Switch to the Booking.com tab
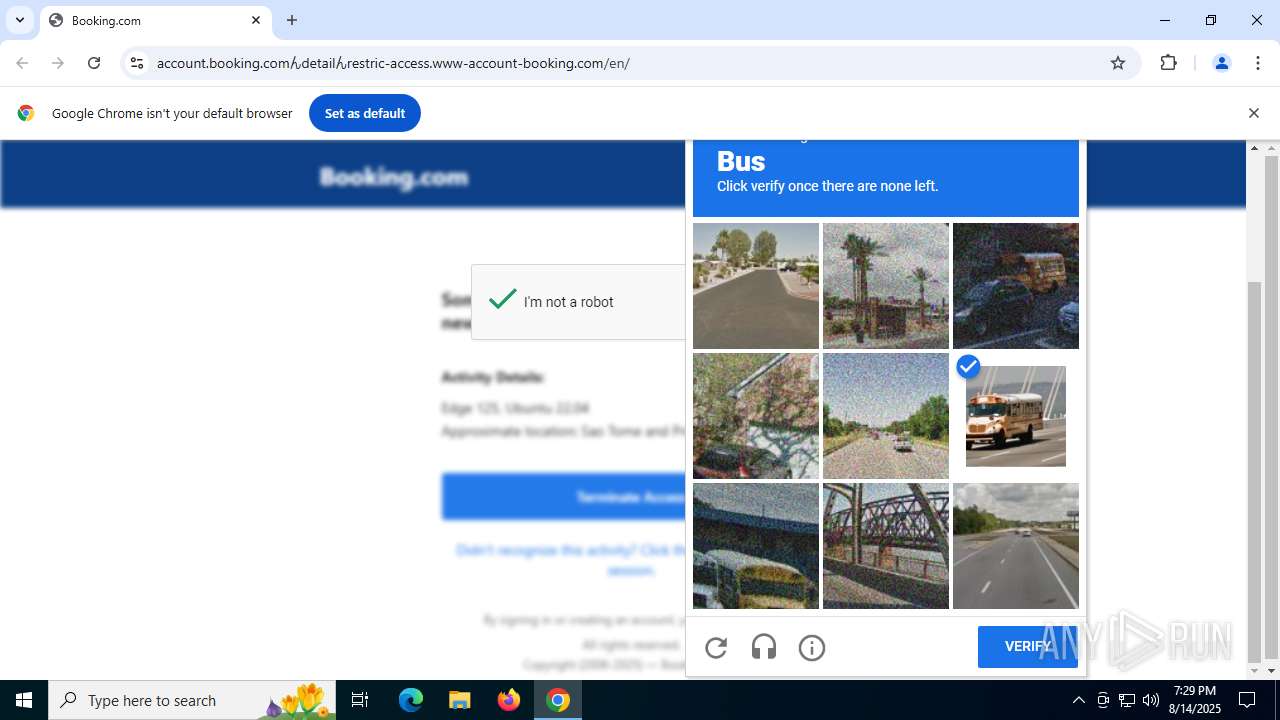Screen dimensions: 1280x720 (155, 20)
